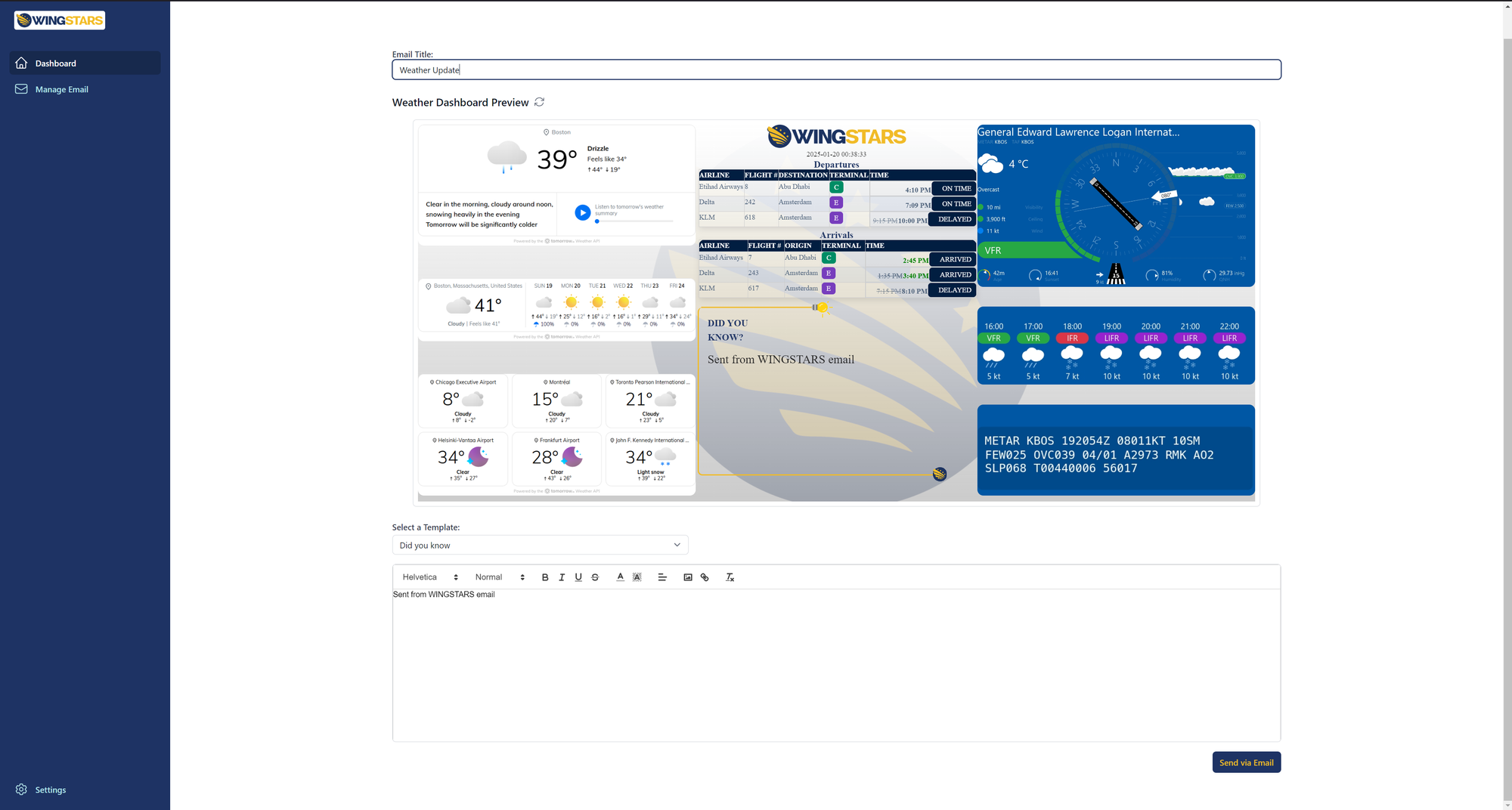Open the Dashboard page in sidebar
The image size is (1512, 810).
tap(85, 63)
